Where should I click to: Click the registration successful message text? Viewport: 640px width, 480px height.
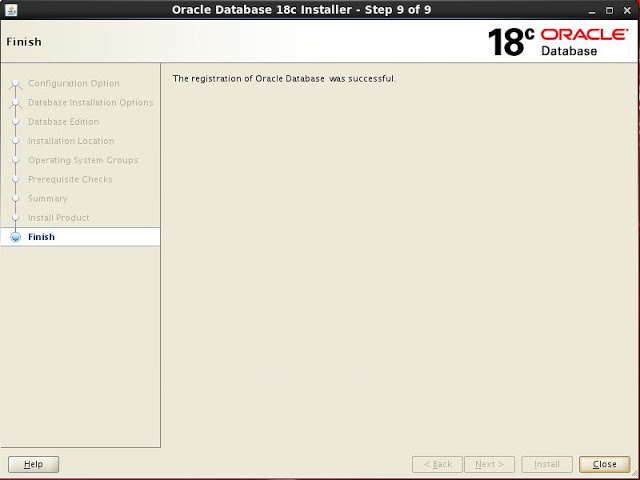click(284, 79)
